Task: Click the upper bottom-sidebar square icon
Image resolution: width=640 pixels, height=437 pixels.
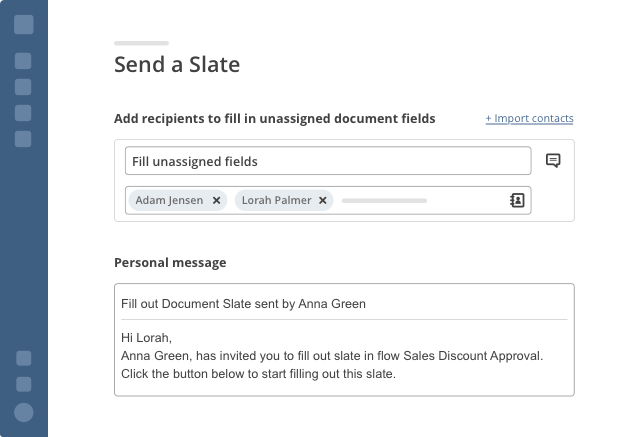Action: pyautogui.click(x=24, y=358)
